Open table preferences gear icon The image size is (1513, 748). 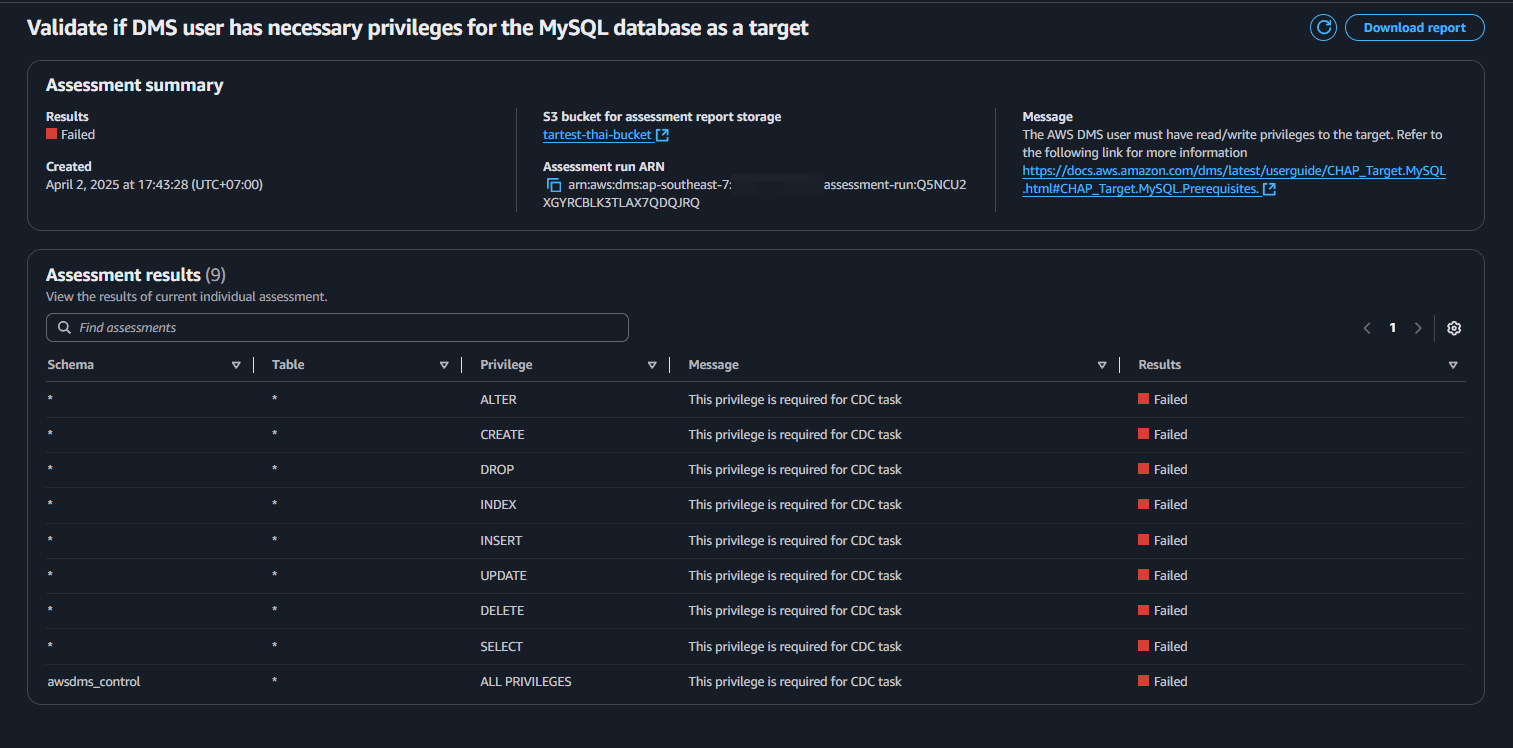(1454, 328)
